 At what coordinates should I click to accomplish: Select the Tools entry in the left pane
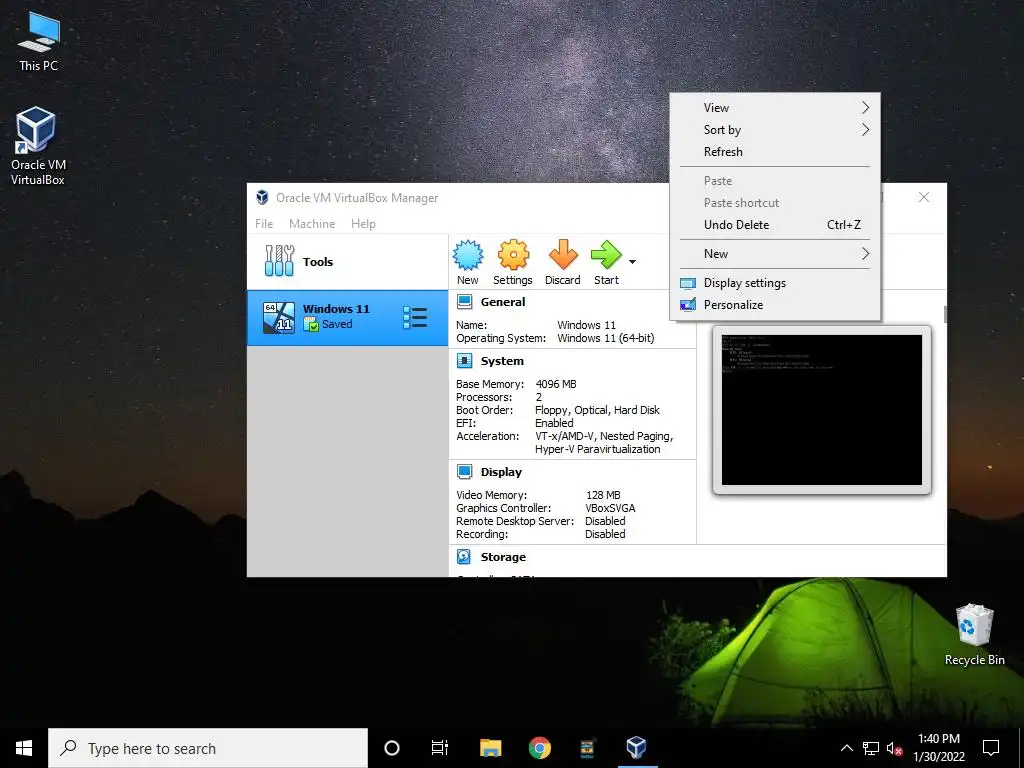[x=347, y=262]
